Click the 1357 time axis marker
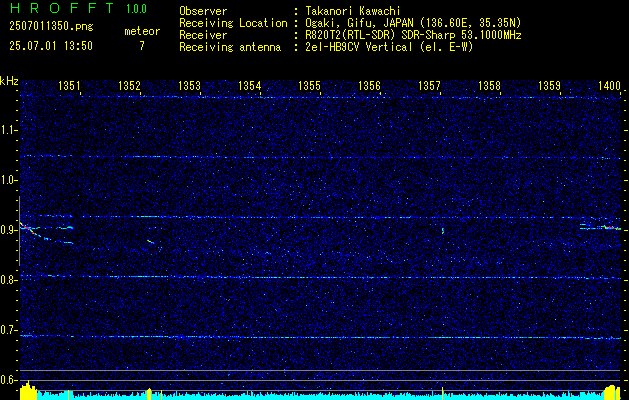 429,85
